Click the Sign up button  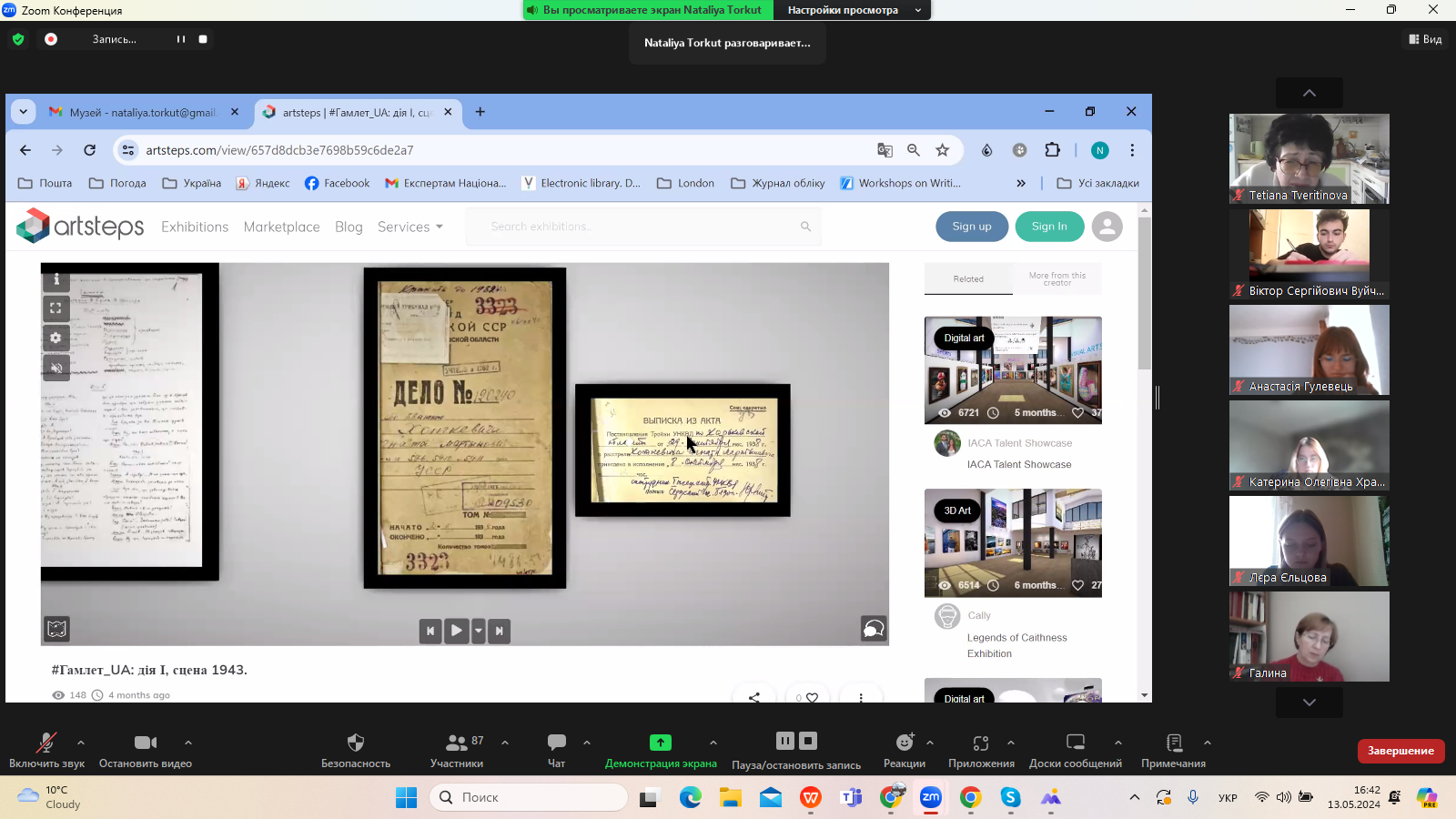point(971,227)
